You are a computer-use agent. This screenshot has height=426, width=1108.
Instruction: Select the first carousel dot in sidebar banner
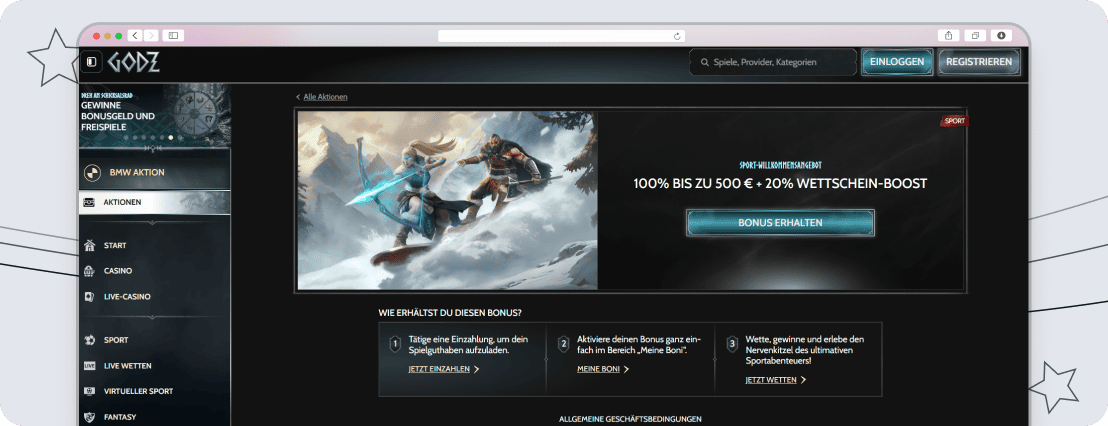tap(126, 138)
